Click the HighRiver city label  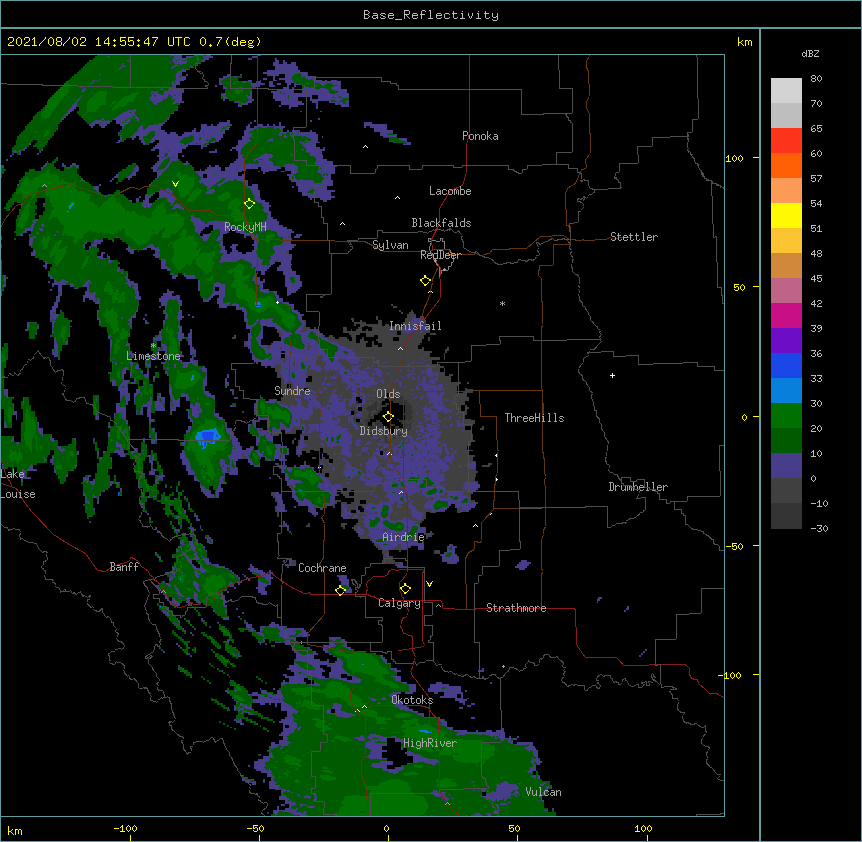(430, 743)
